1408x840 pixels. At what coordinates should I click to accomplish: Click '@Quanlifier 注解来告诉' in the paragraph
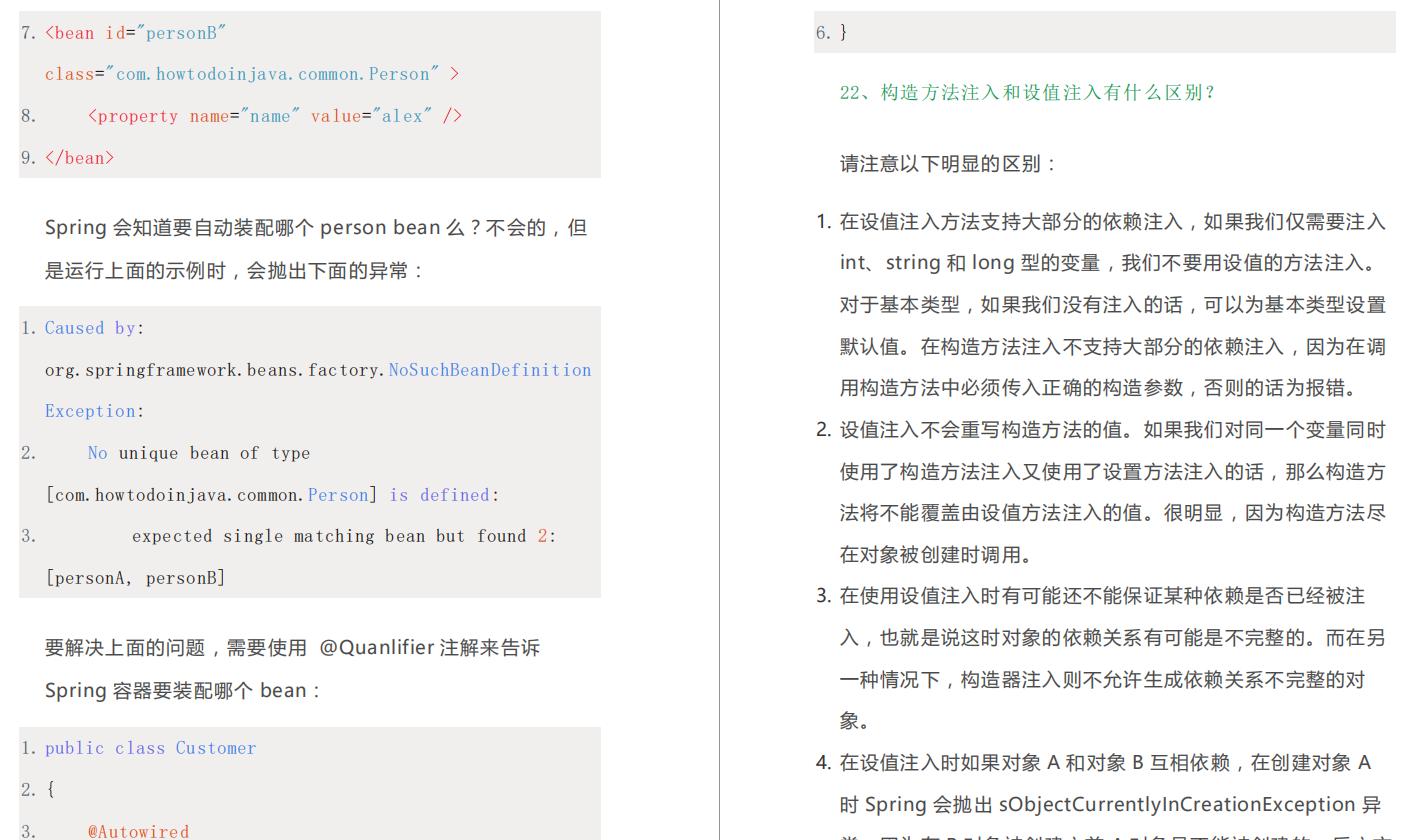click(x=429, y=648)
